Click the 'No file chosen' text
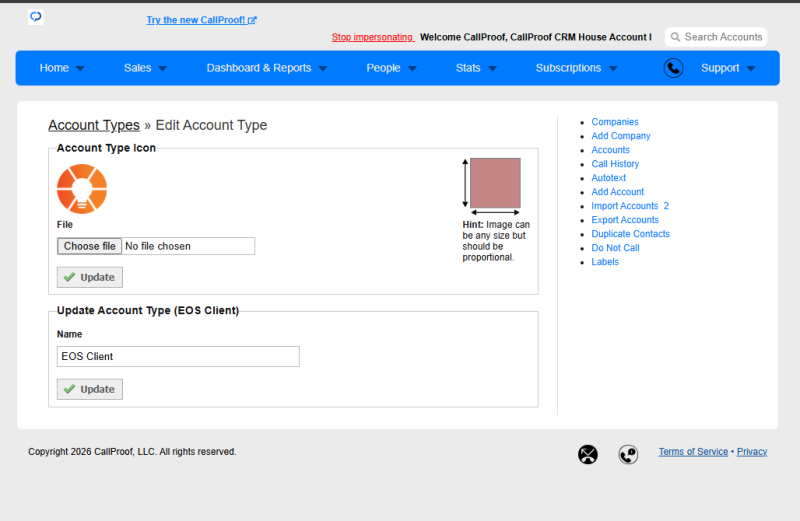This screenshot has height=521, width=800. click(x=158, y=246)
